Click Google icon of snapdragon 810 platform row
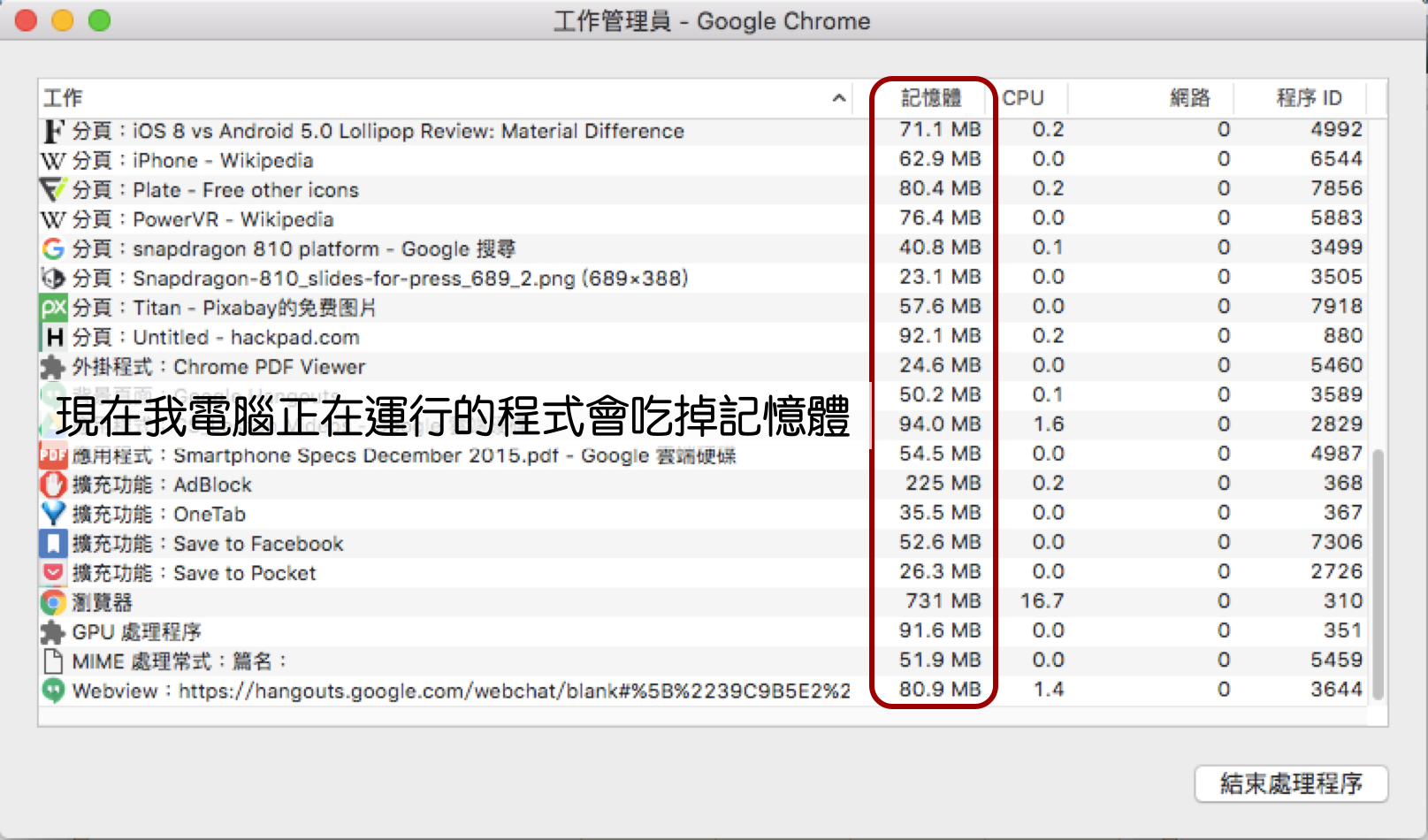The image size is (1428, 840). coord(53,248)
